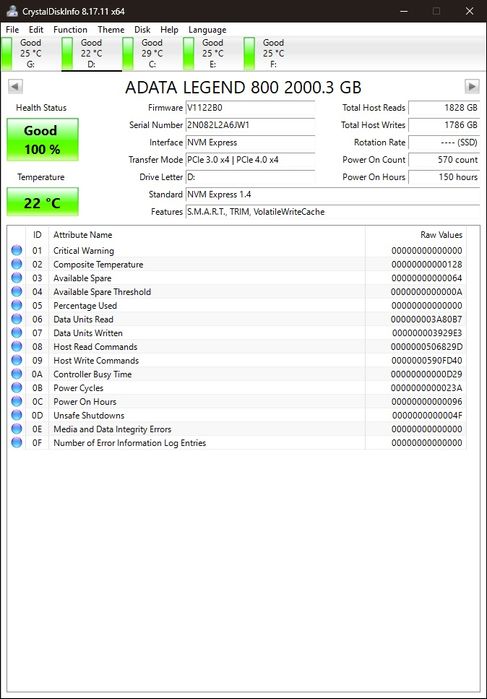Click the Total Host Reads value 1828 GB

coord(444,108)
